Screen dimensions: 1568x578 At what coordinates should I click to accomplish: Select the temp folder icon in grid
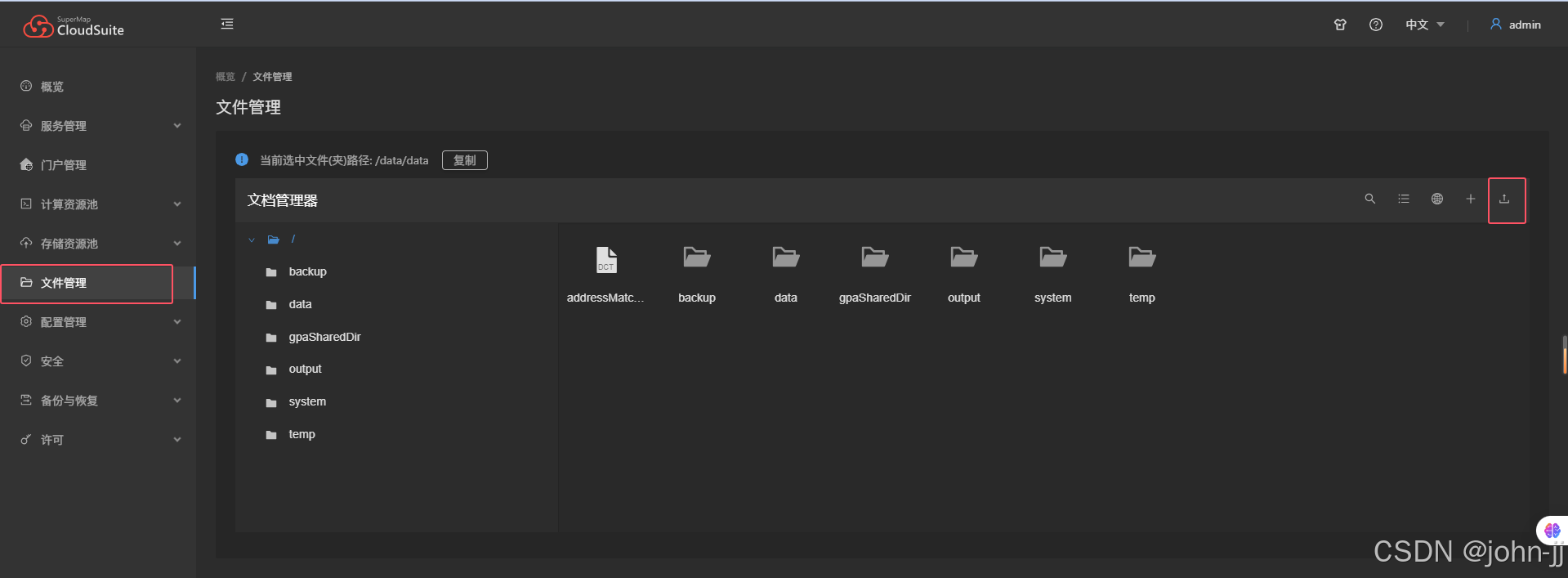[1142, 258]
